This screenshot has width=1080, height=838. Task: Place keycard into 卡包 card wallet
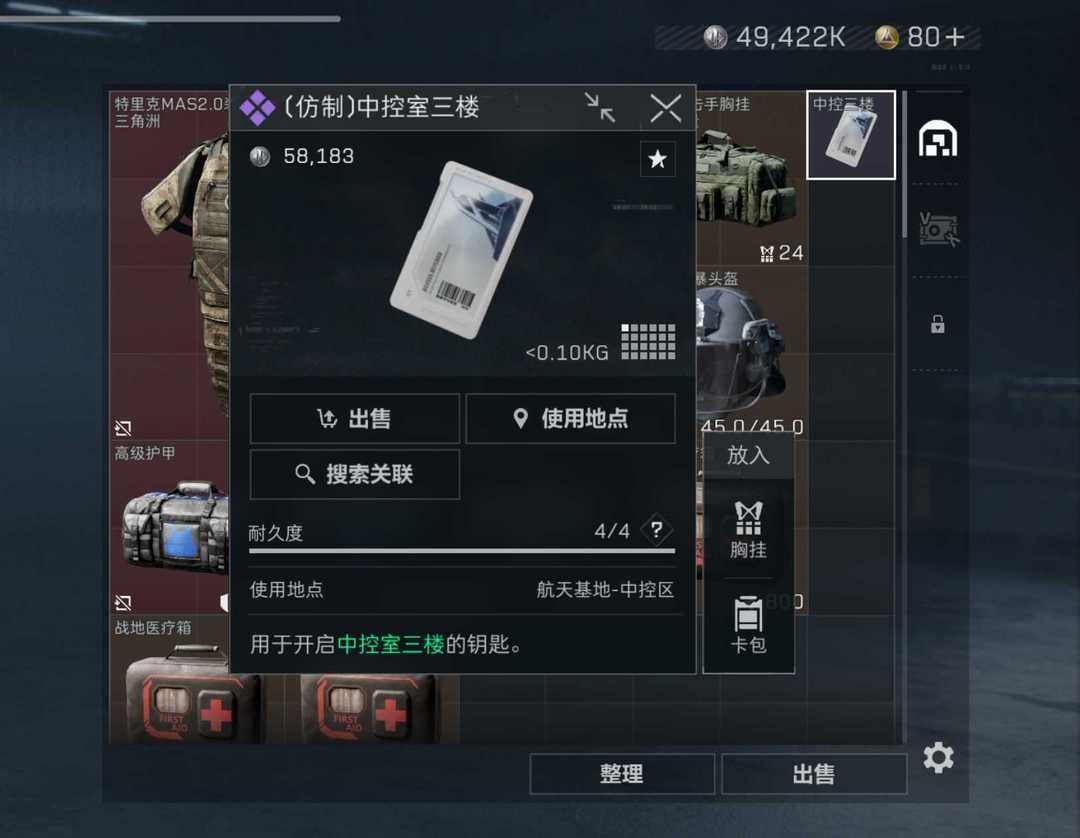click(748, 625)
